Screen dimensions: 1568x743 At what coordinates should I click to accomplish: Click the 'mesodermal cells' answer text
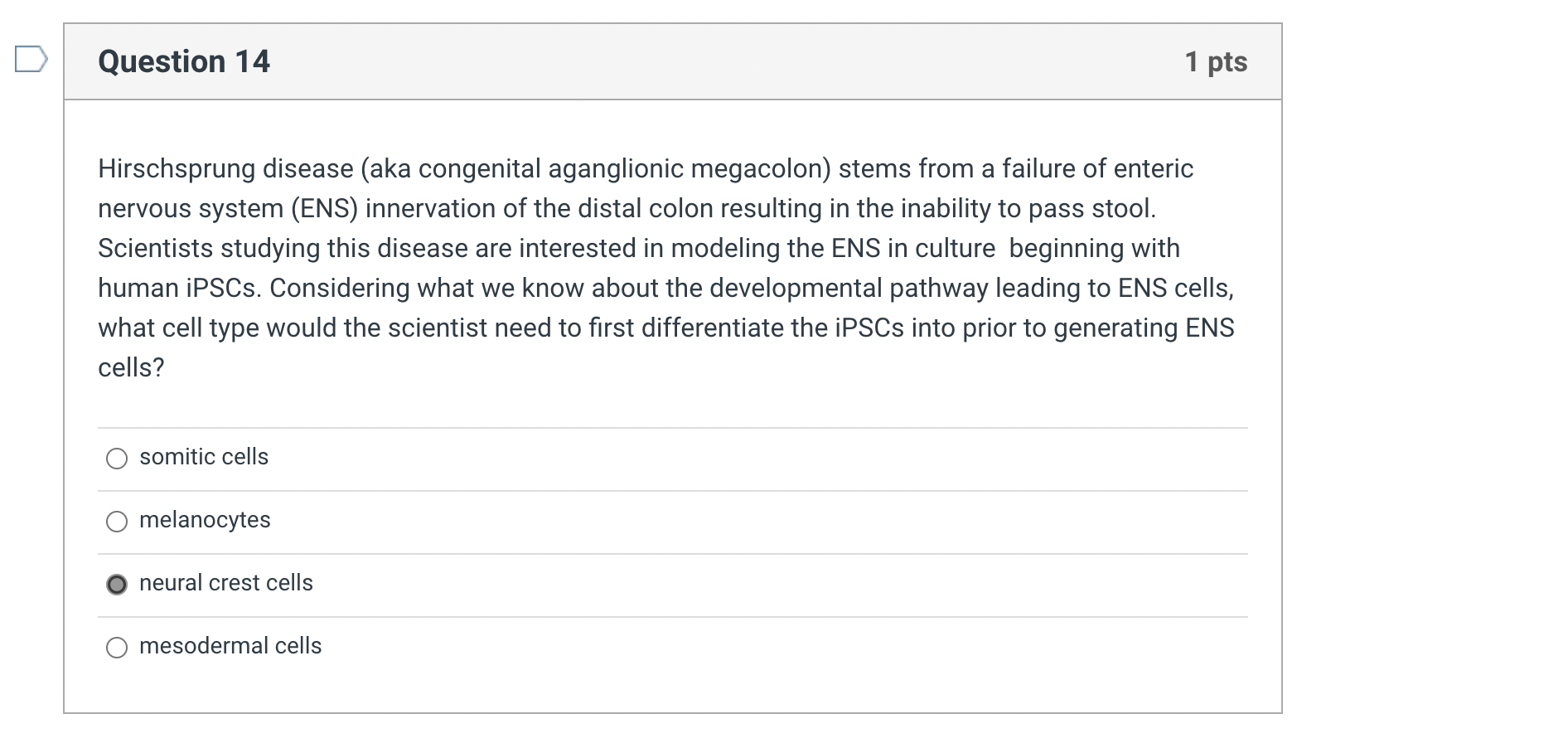click(x=230, y=646)
